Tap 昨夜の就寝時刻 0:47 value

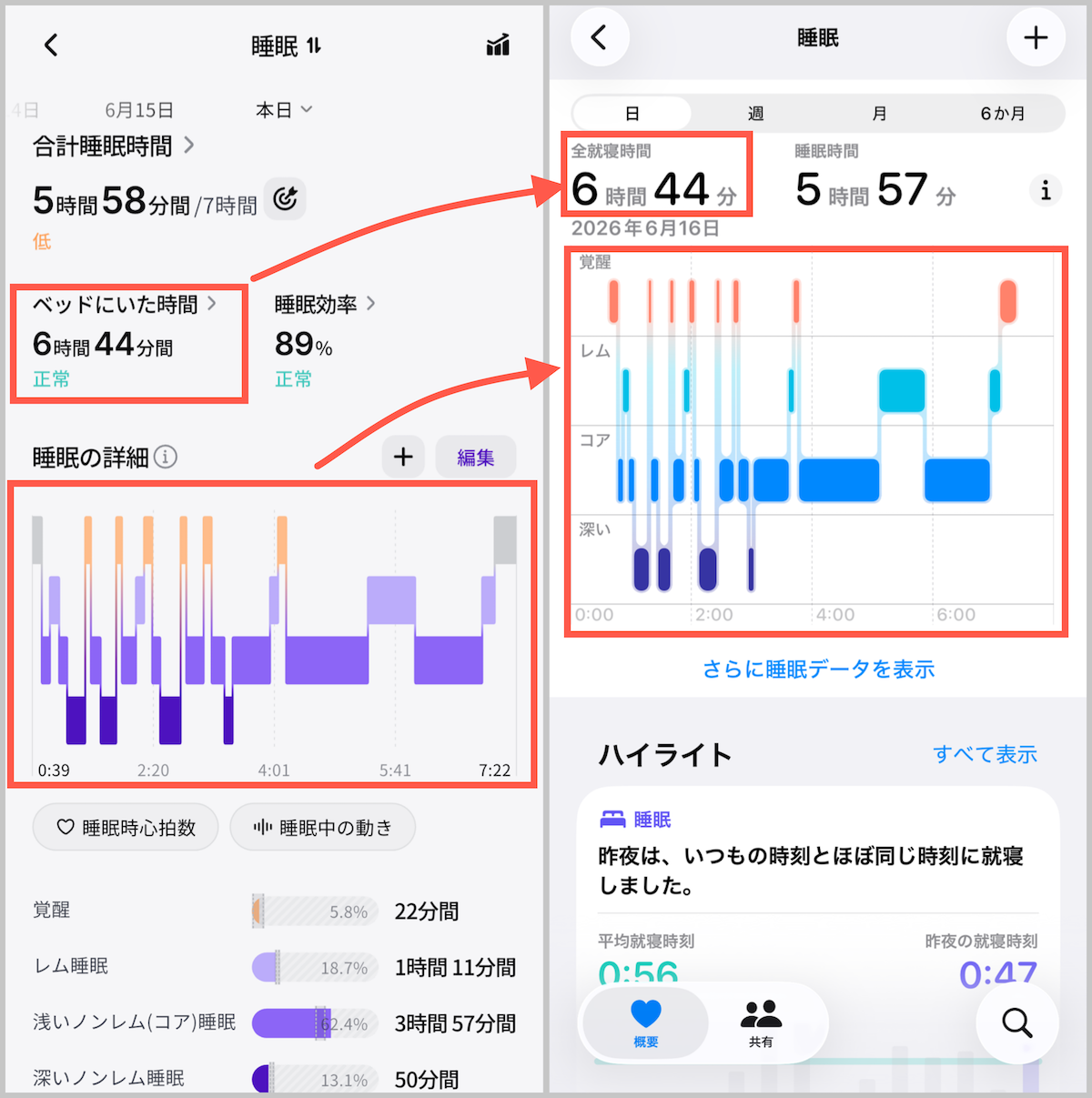tap(998, 974)
